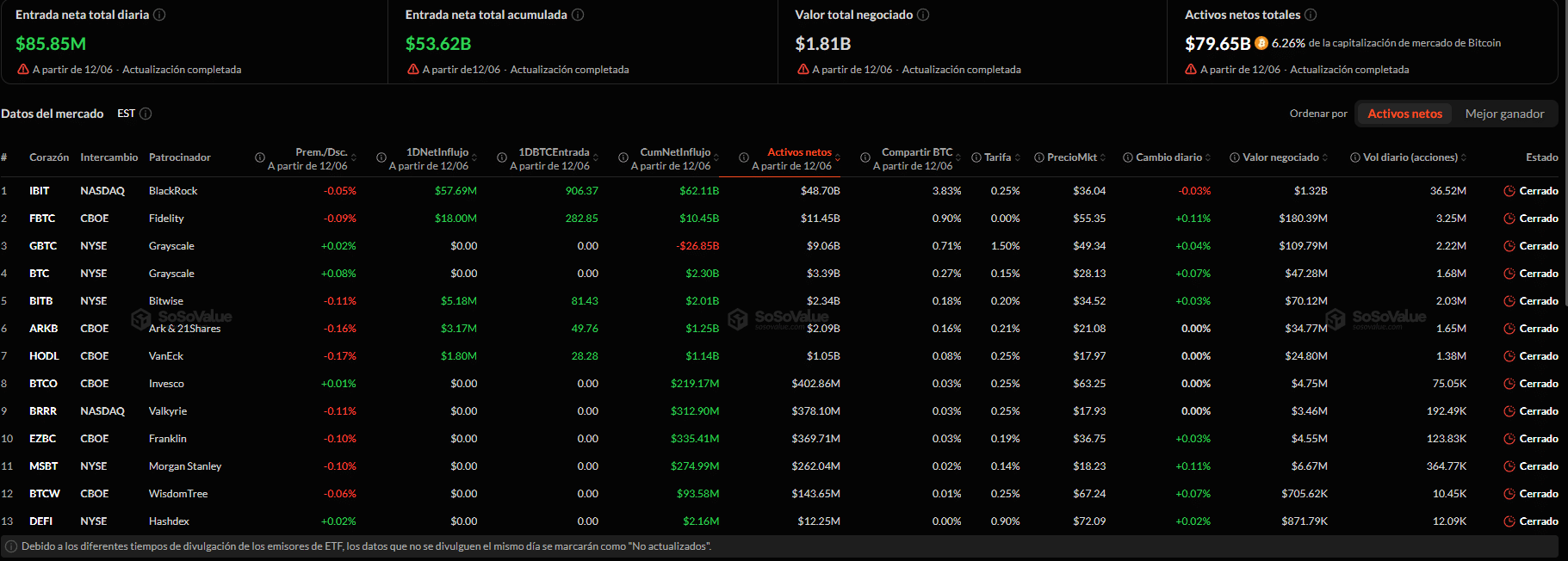The height and width of the screenshot is (561, 1568).
Task: Click the Datos del mercado heading
Action: (53, 114)
